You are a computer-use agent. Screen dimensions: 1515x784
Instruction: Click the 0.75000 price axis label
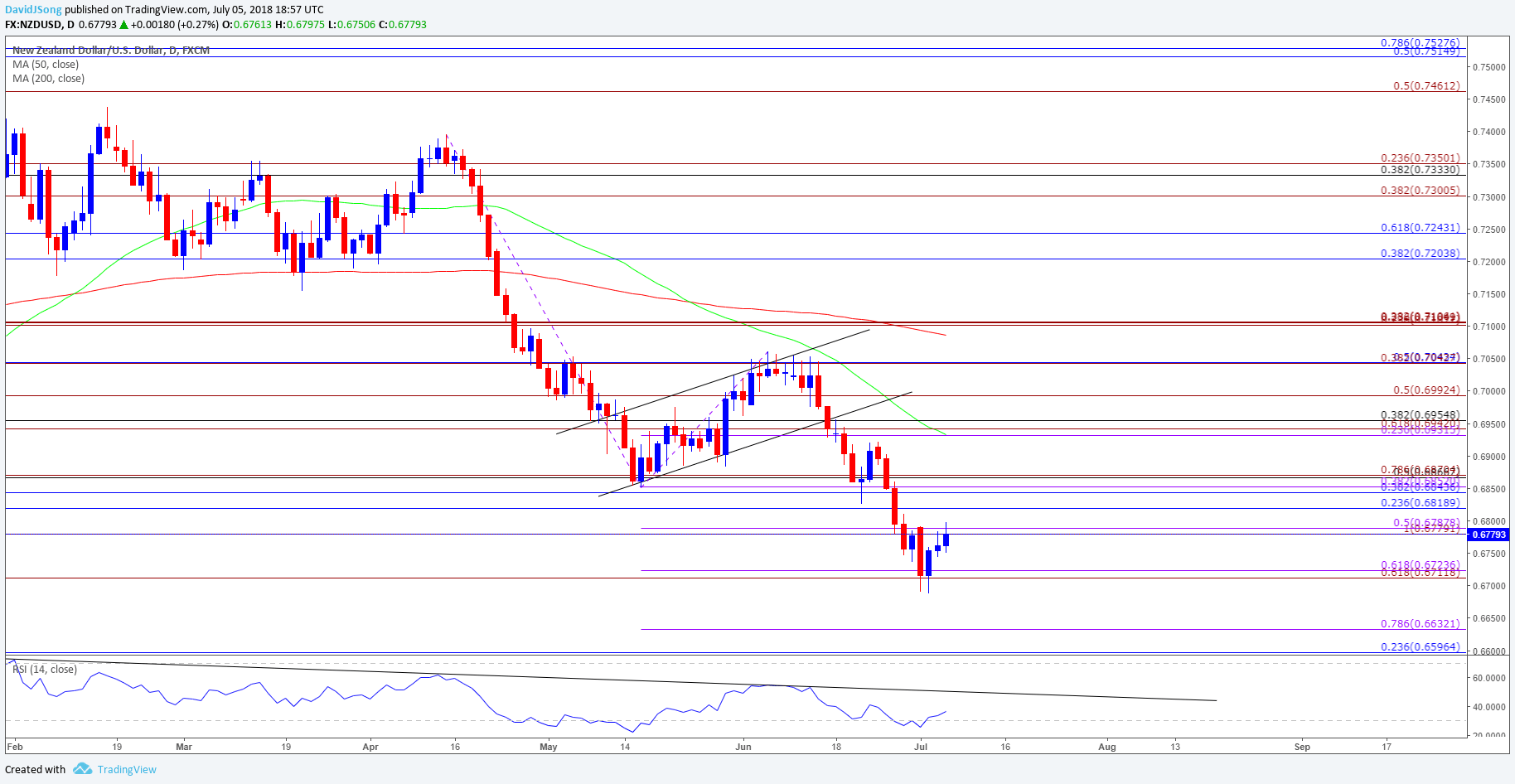pyautogui.click(x=1488, y=67)
